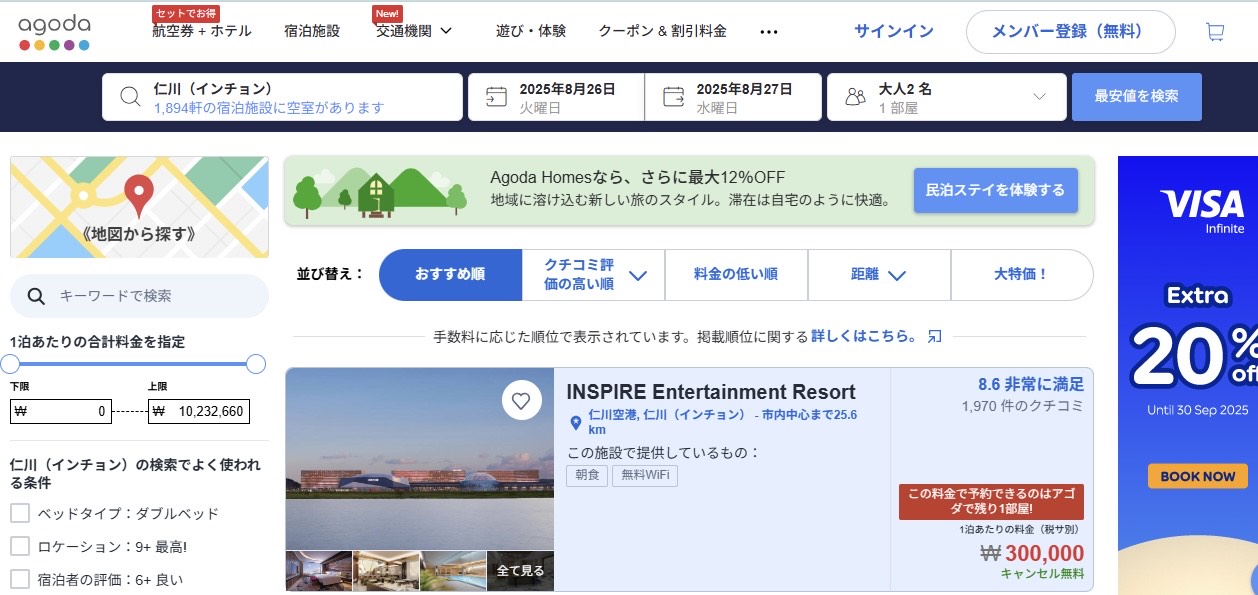This screenshot has width=1258, height=595.
Task: Click the 無料WiFi amenity tag
Action: (x=644, y=476)
